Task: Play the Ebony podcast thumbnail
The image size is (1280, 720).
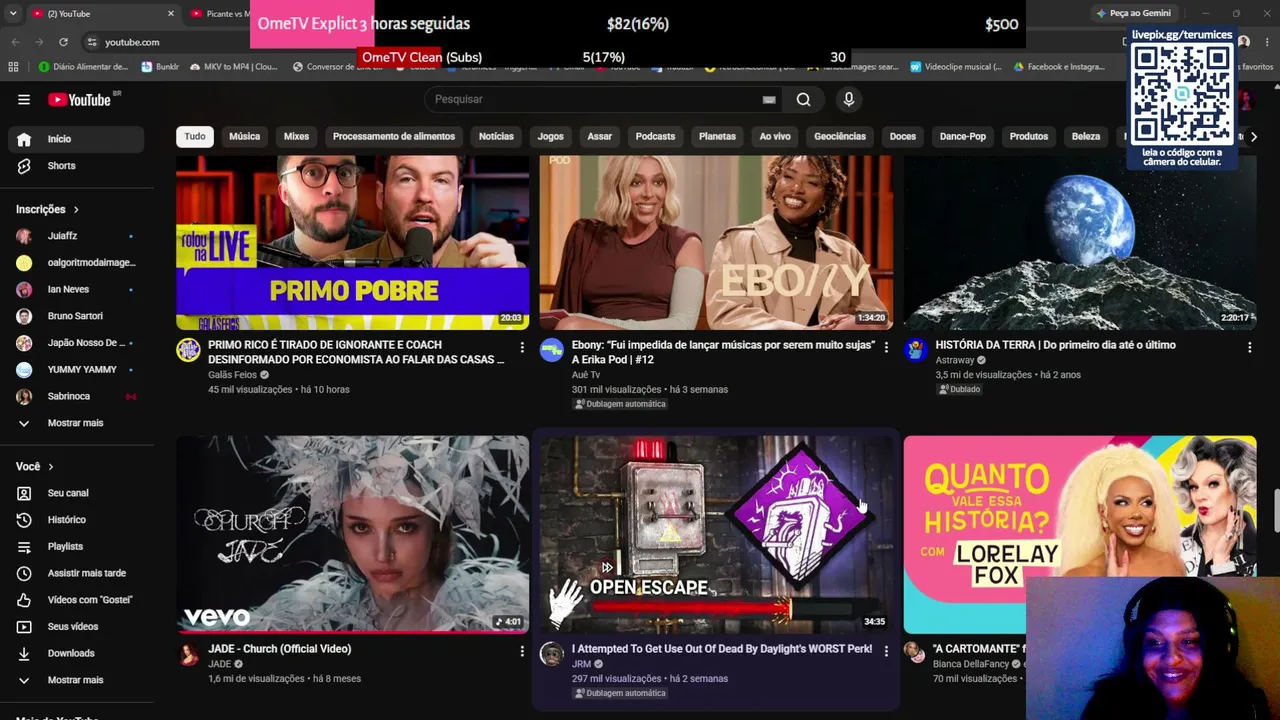Action: tap(716, 243)
